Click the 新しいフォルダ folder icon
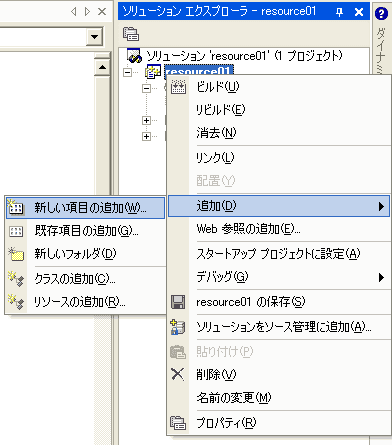392x445 pixels. (x=16, y=254)
